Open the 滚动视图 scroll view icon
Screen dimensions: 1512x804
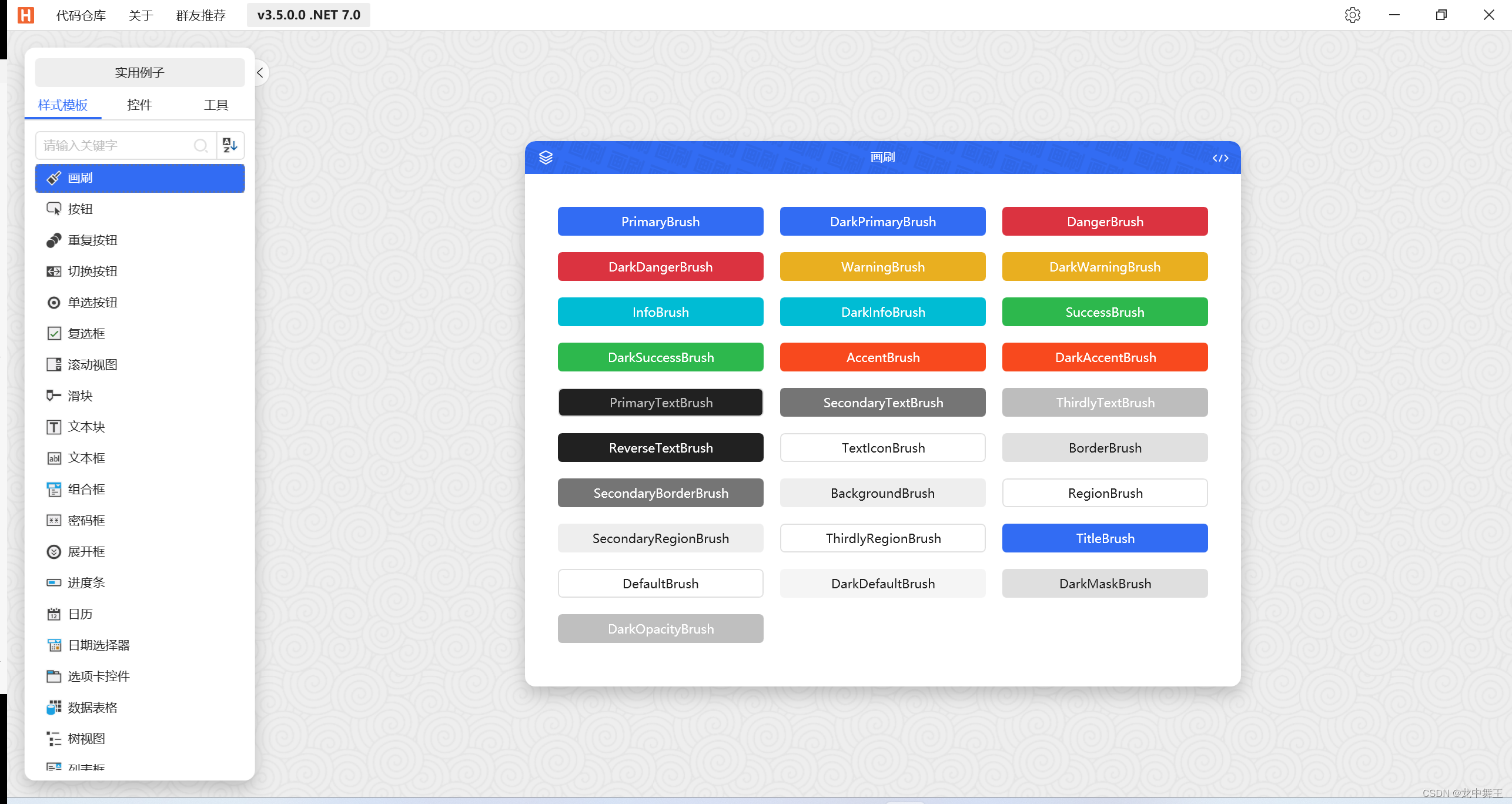point(53,364)
